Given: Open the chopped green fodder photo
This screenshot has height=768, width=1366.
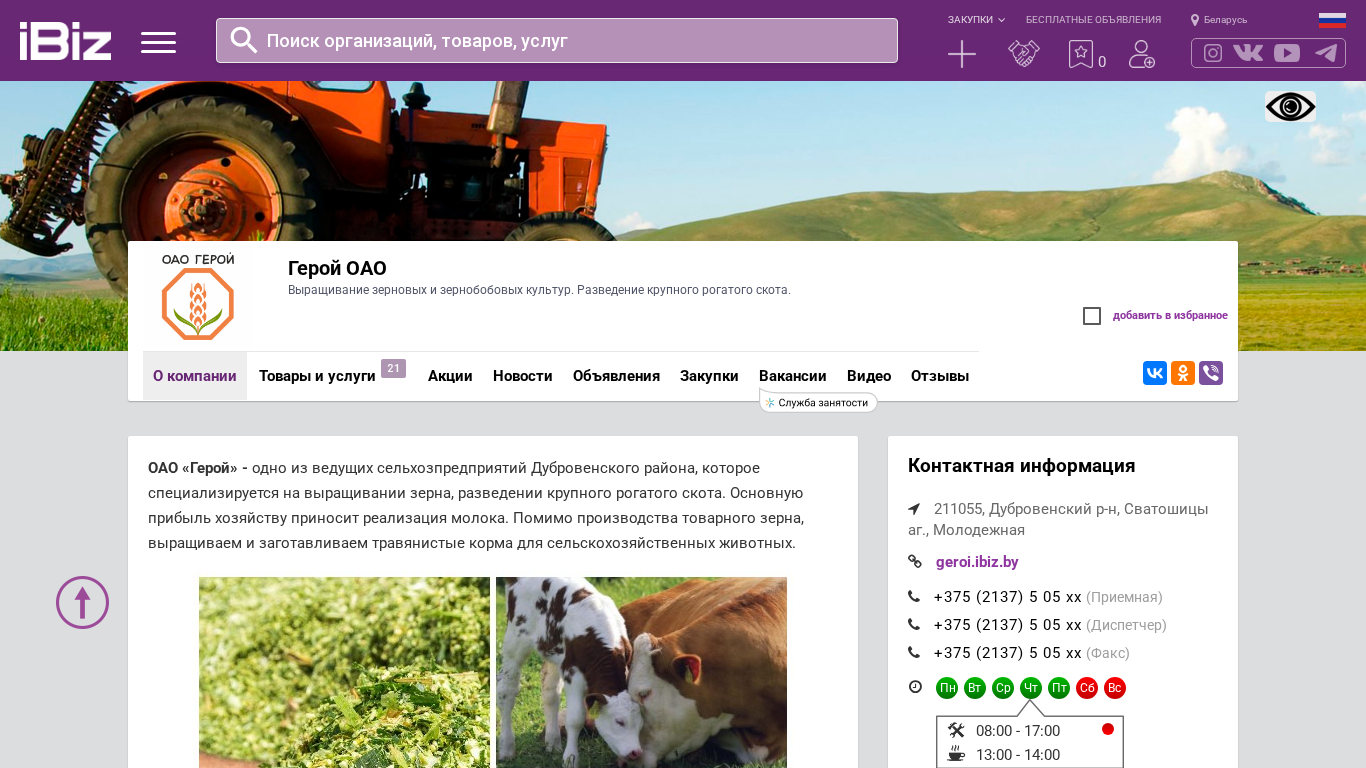Looking at the screenshot, I should click(x=344, y=672).
